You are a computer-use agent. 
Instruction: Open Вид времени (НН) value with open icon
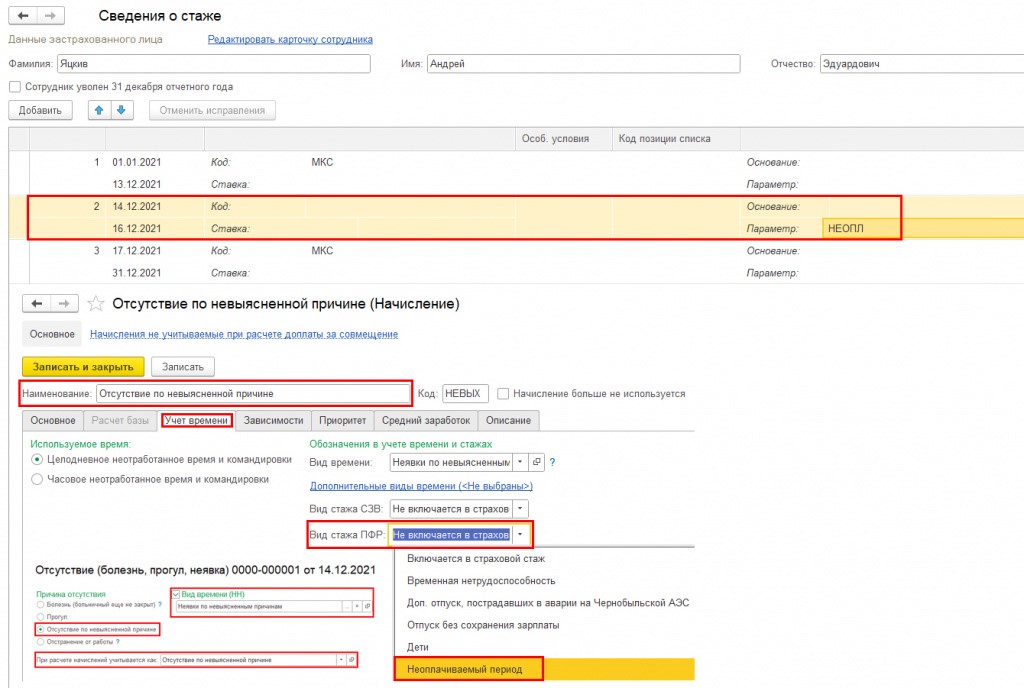(367, 606)
